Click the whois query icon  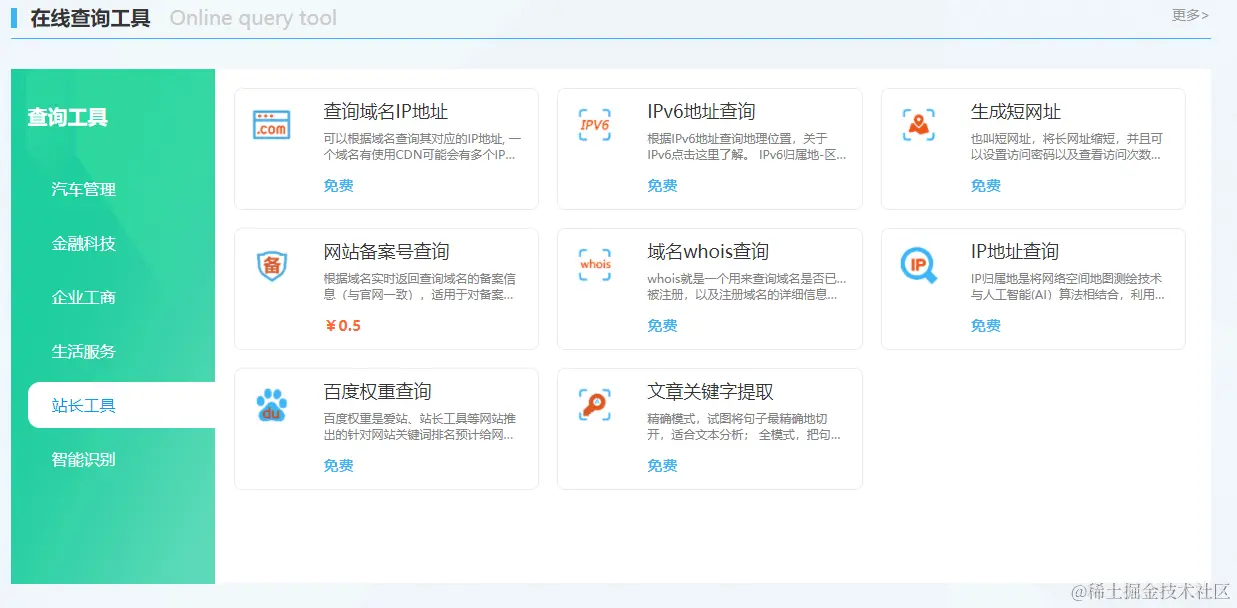595,265
